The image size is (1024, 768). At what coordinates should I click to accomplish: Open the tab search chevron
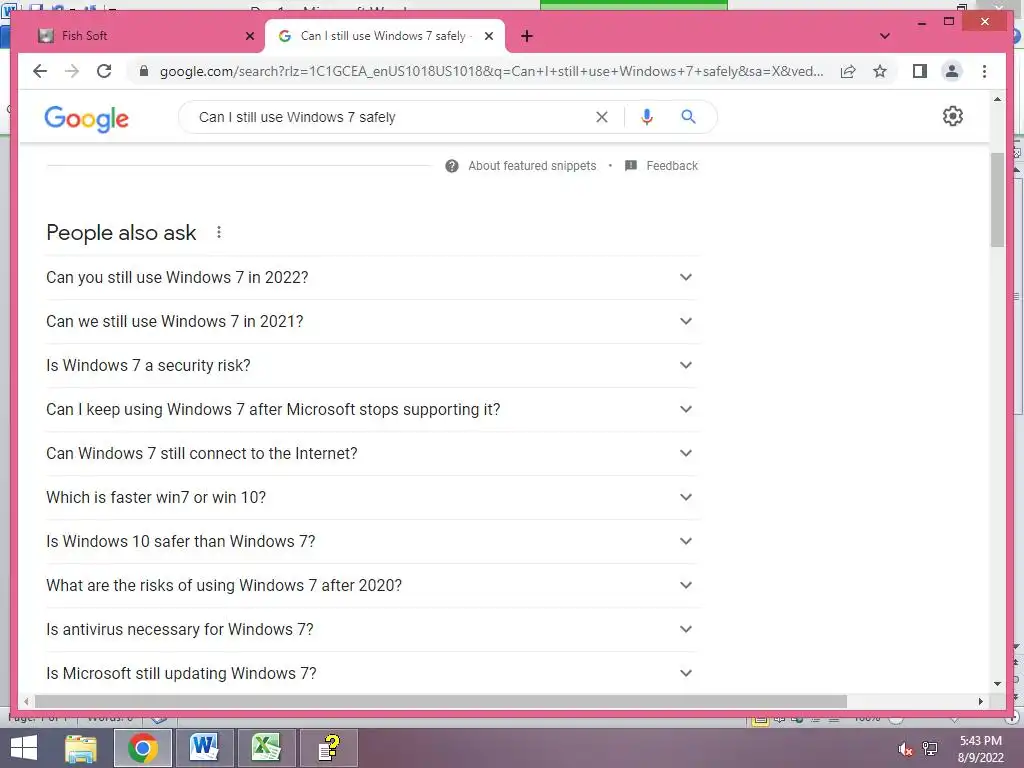click(885, 36)
